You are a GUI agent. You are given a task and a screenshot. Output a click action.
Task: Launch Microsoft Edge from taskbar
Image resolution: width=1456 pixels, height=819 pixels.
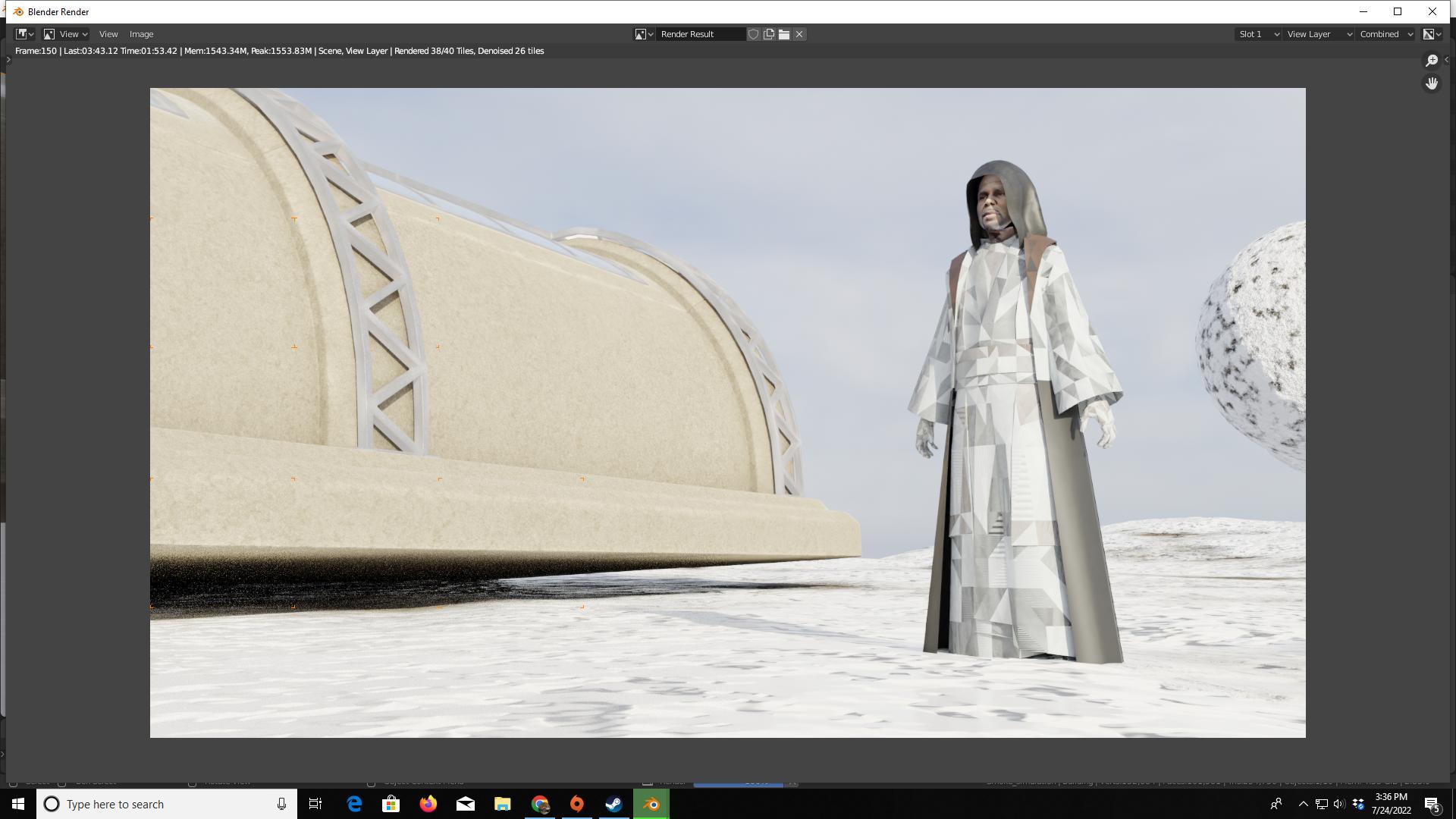(x=354, y=804)
